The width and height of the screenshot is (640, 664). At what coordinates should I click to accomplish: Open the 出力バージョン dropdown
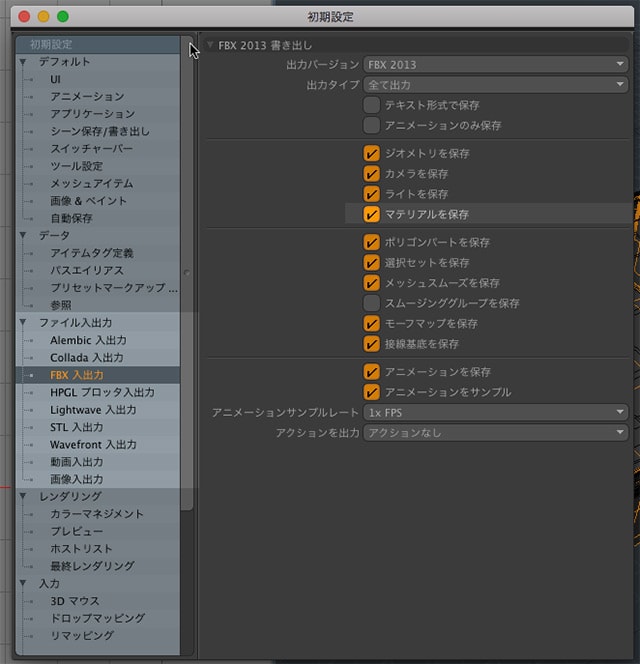click(495, 65)
